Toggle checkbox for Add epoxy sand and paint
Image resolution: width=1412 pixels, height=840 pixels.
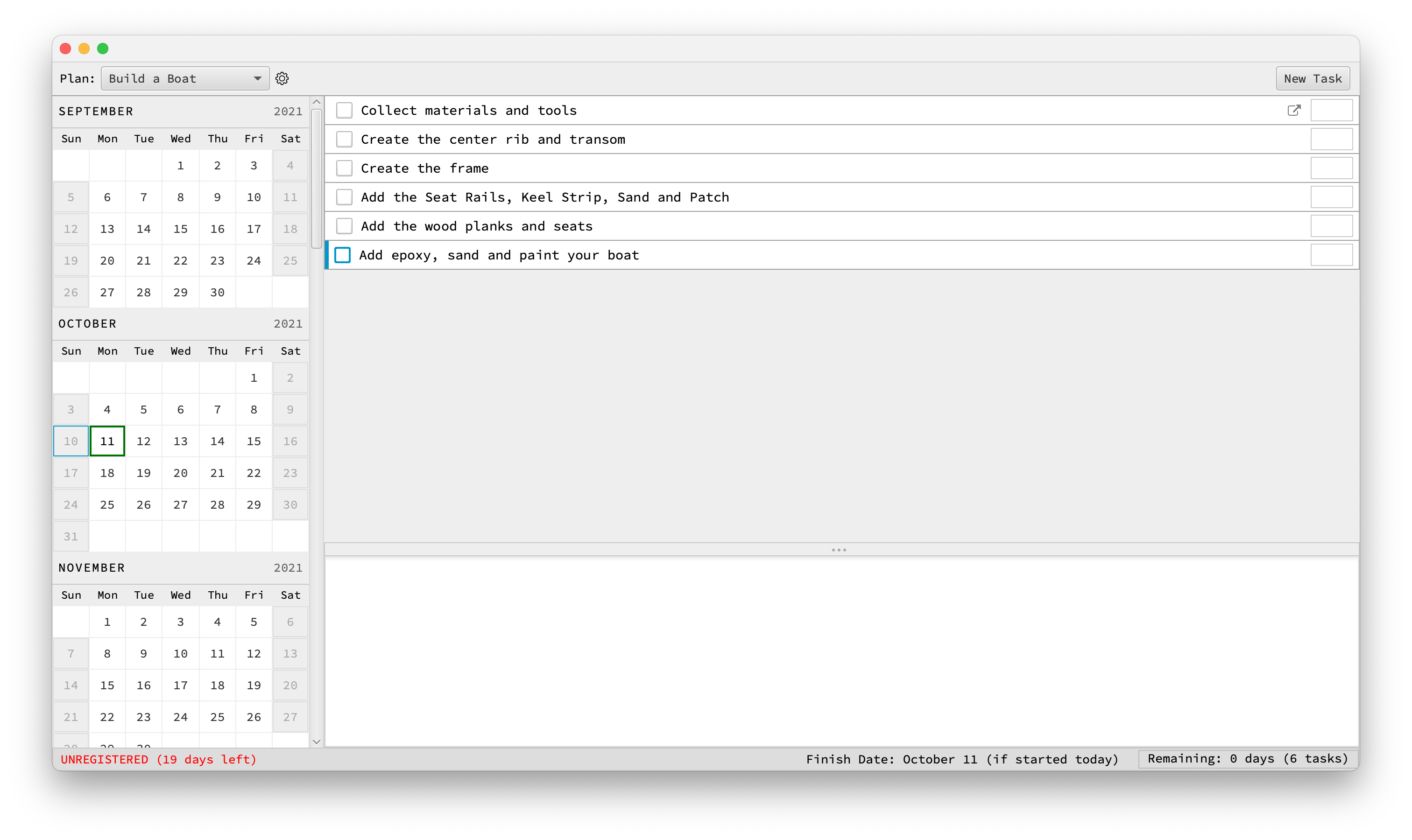click(x=345, y=255)
